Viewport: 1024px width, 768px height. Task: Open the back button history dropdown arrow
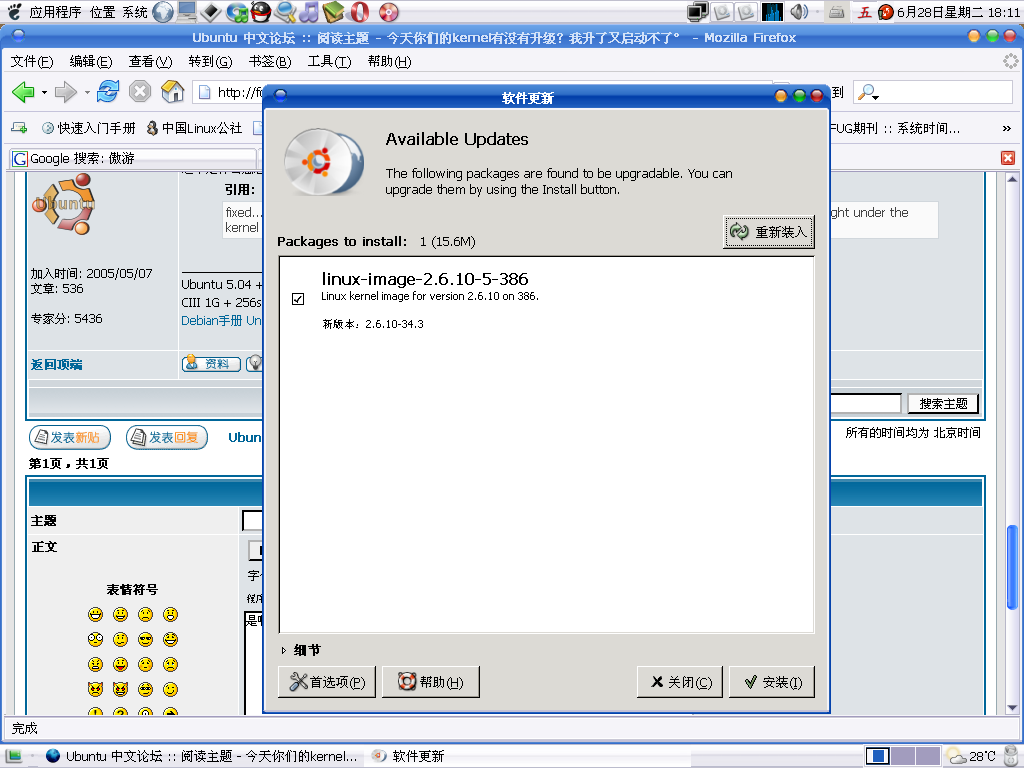coord(44,93)
